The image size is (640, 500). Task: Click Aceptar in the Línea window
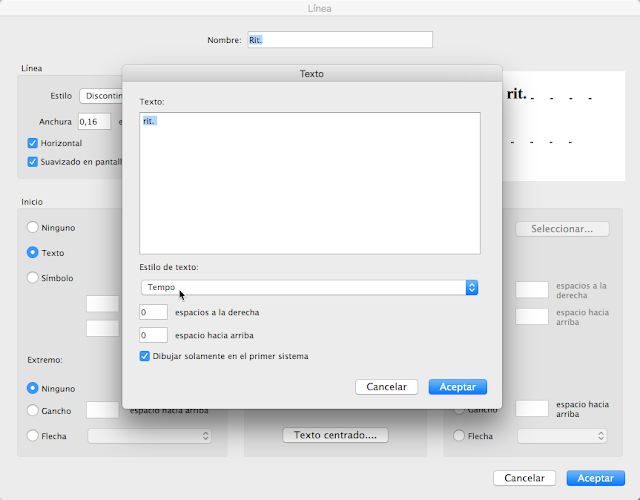596,478
